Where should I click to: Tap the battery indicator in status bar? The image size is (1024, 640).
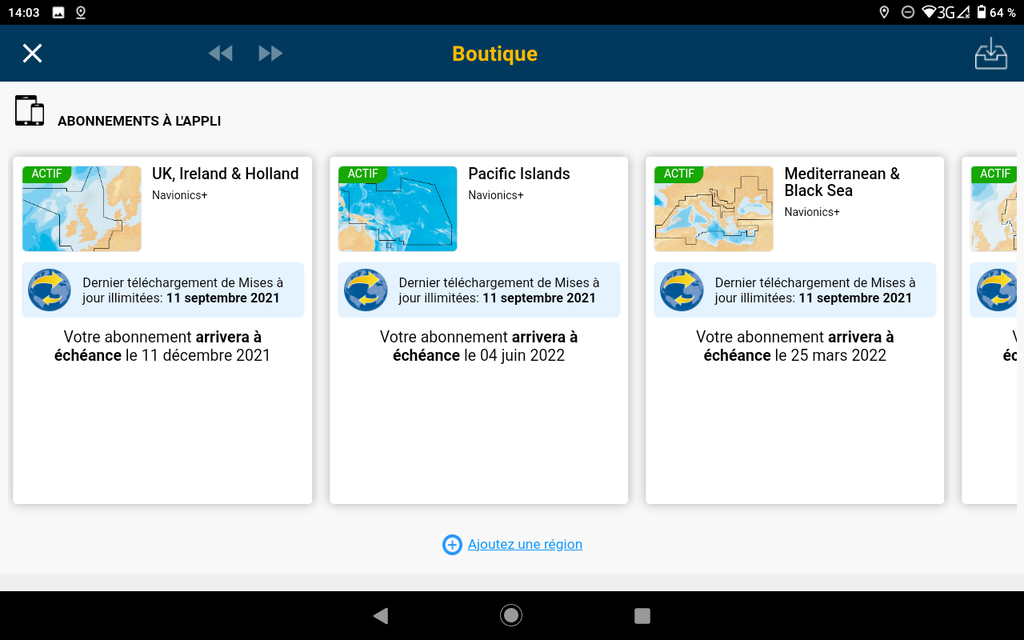click(x=982, y=12)
